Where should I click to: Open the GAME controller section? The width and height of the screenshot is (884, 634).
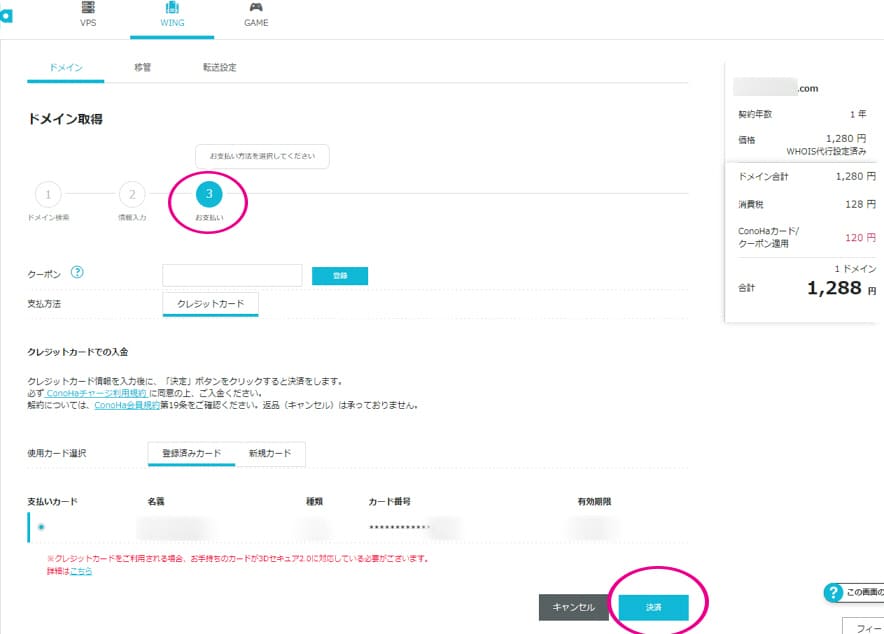pyautogui.click(x=256, y=15)
